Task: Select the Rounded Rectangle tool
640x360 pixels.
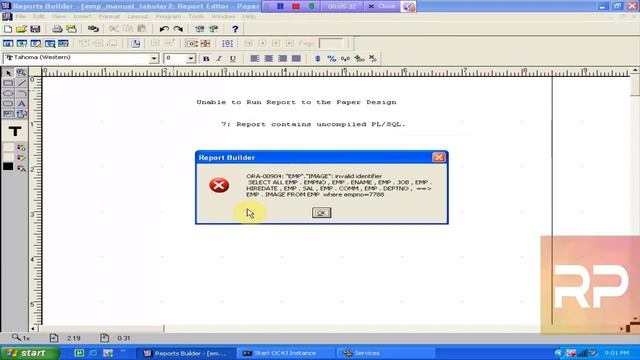Action: coord(8,103)
